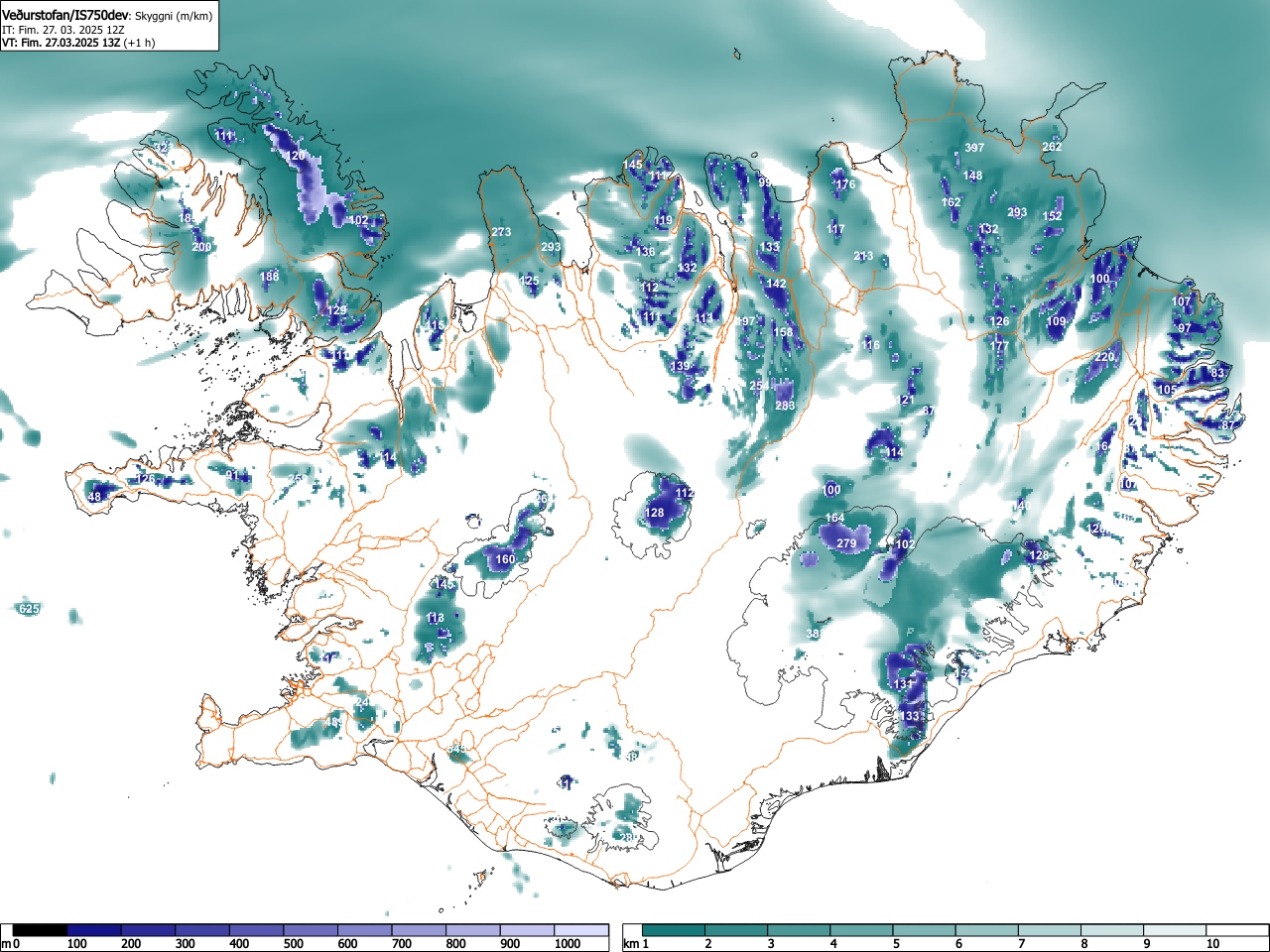This screenshot has height=952, width=1270.
Task: Click the 6 label on the km legend
Action: (958, 944)
